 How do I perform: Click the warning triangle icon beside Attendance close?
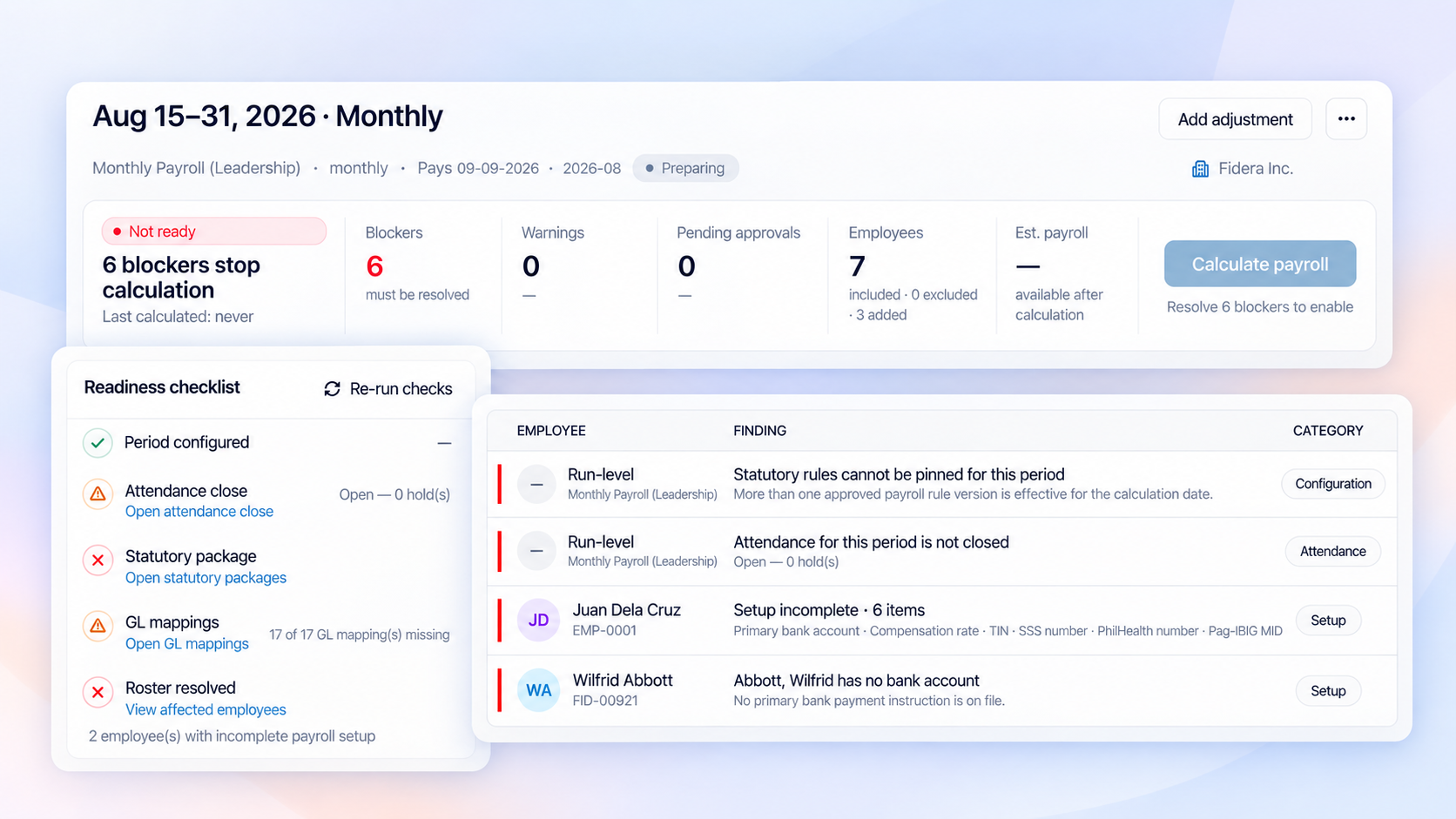pyautogui.click(x=98, y=493)
